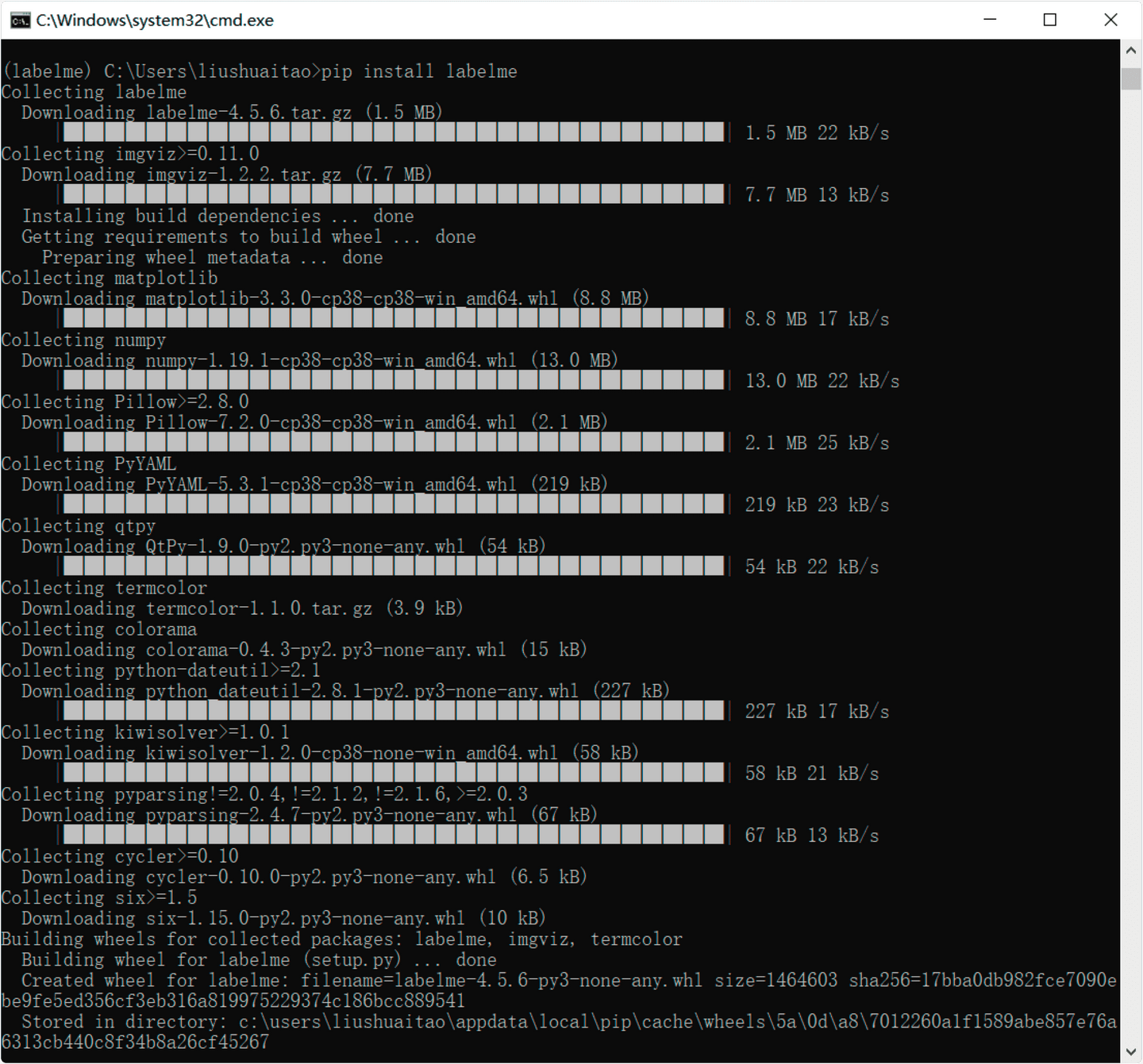The width and height of the screenshot is (1143, 1064).
Task: Click the Collecting qtpy output line
Action: [x=78, y=525]
